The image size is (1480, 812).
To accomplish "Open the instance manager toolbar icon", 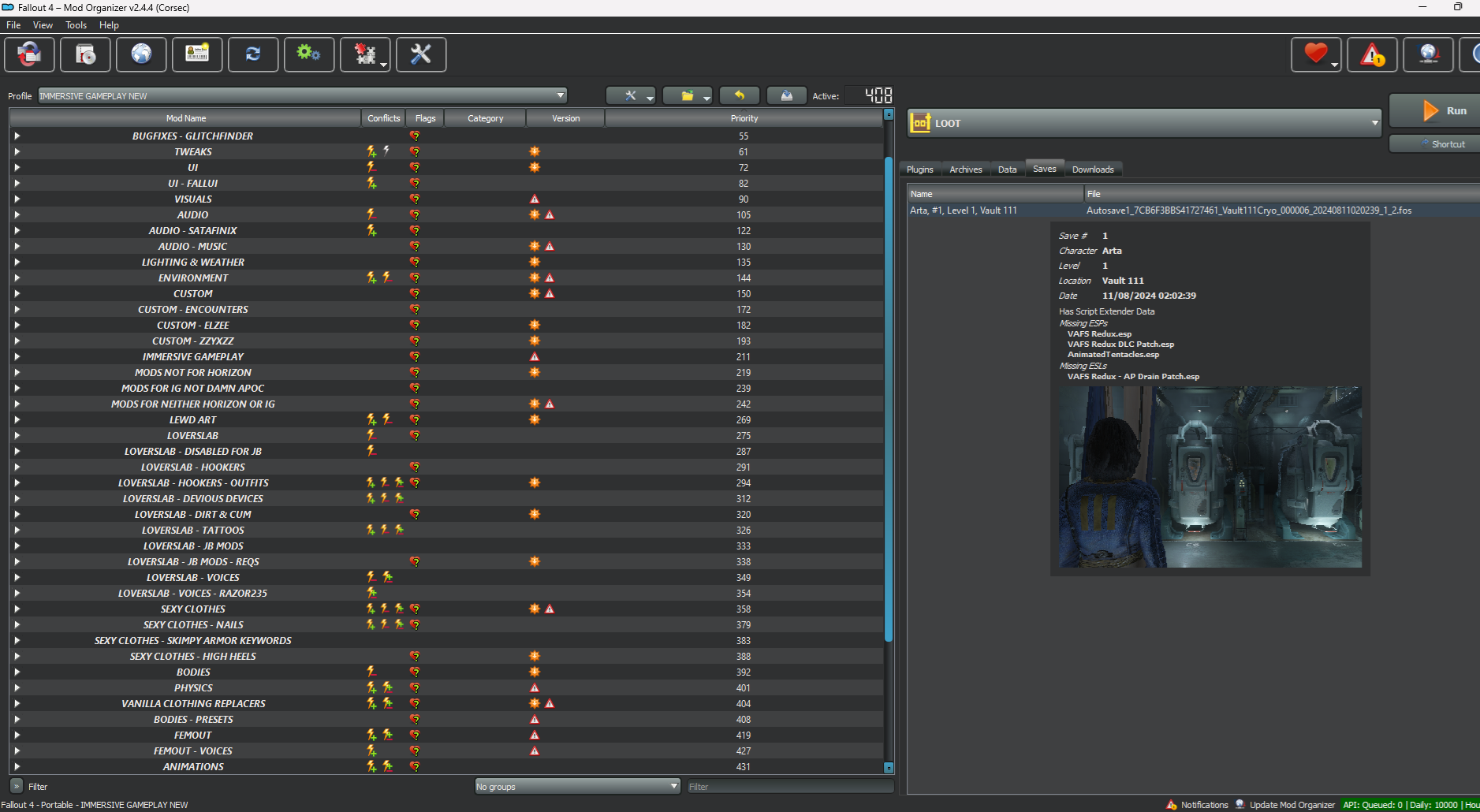I will tap(30, 54).
